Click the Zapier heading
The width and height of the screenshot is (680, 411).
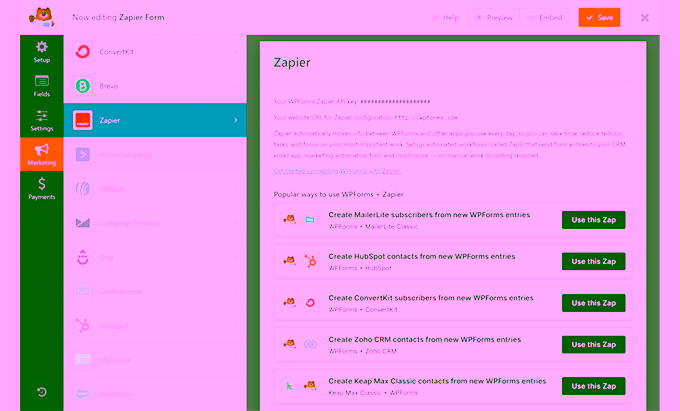point(292,63)
